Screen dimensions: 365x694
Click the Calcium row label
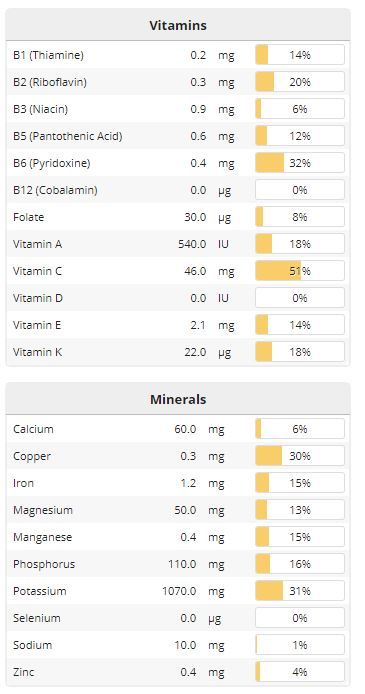(33, 429)
